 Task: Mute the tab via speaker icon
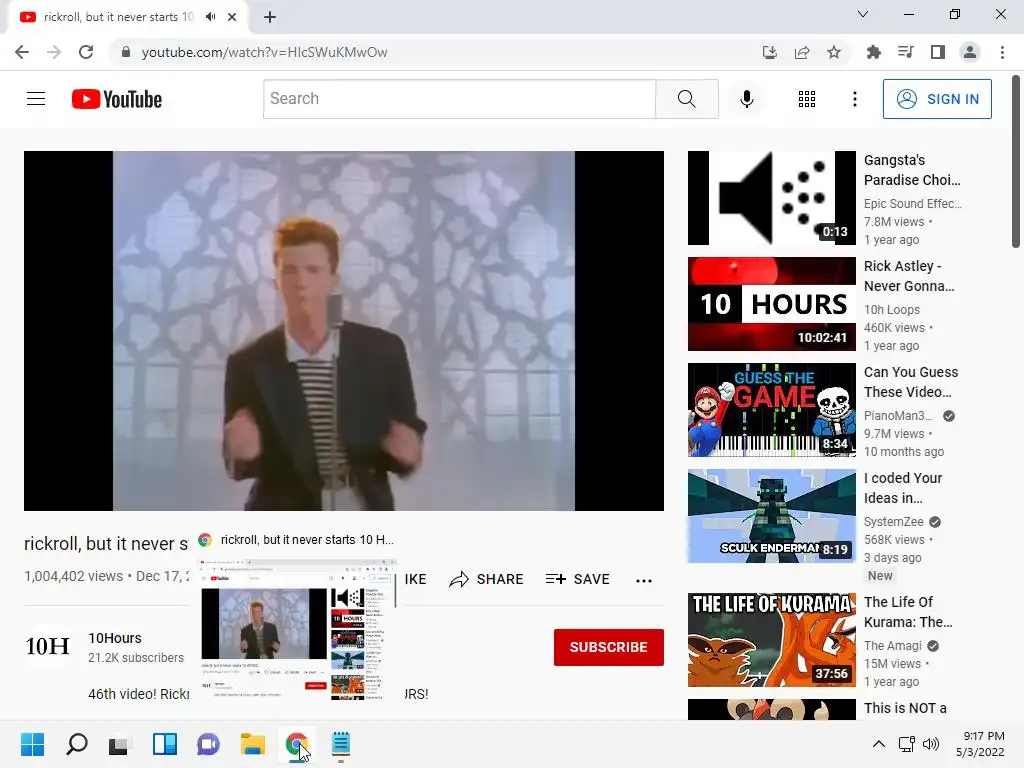pyautogui.click(x=210, y=17)
